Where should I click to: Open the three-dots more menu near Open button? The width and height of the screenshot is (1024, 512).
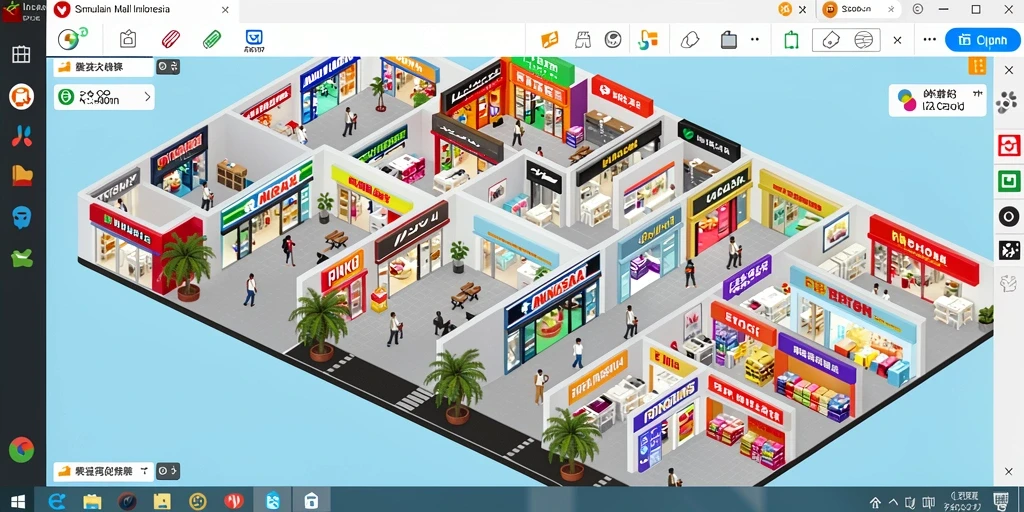(x=929, y=40)
